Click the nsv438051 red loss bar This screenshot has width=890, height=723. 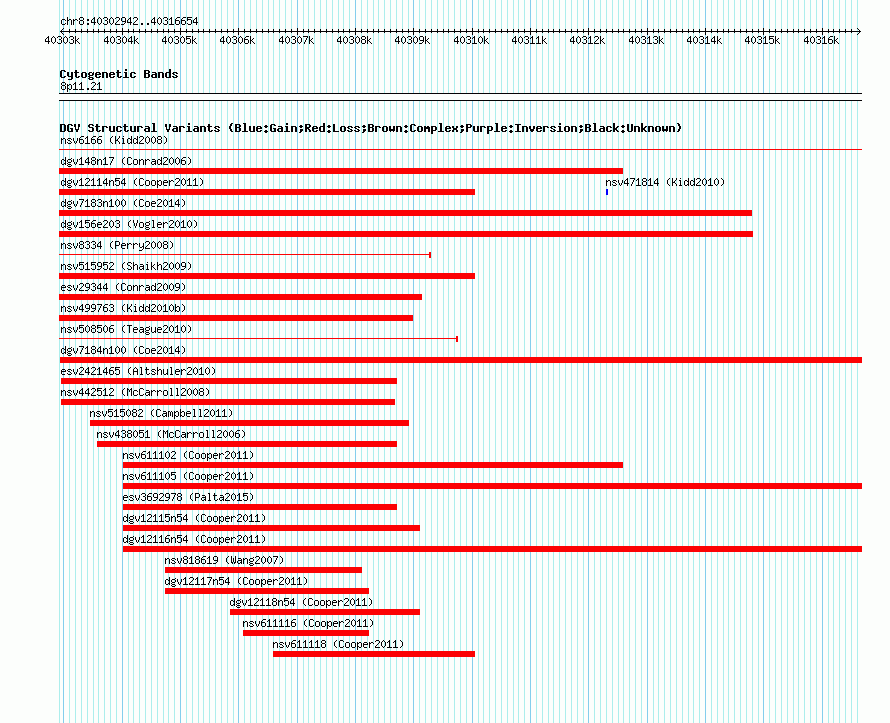click(247, 444)
